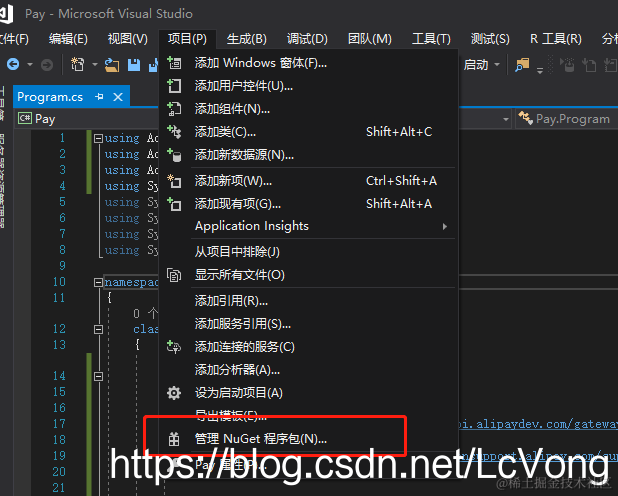This screenshot has height=496, width=618.
Task: Open the 测试(S) menu
Action: 490,39
